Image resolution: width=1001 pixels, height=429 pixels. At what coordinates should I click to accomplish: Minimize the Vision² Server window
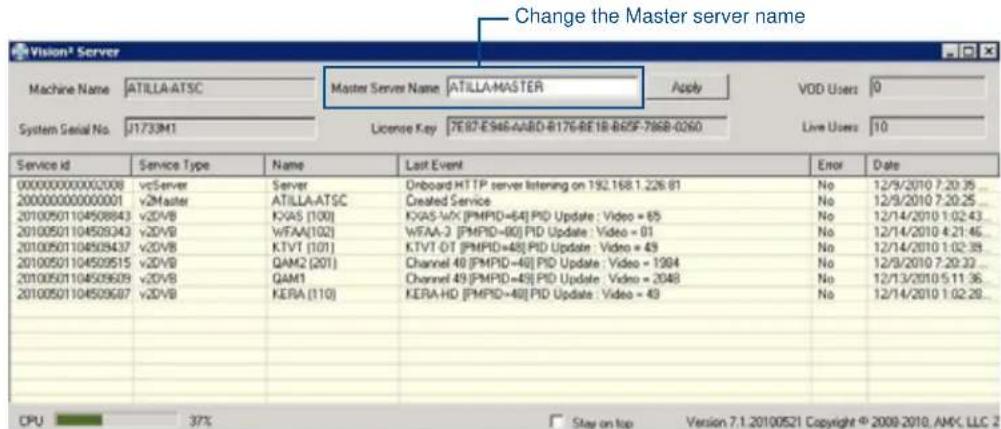(949, 52)
